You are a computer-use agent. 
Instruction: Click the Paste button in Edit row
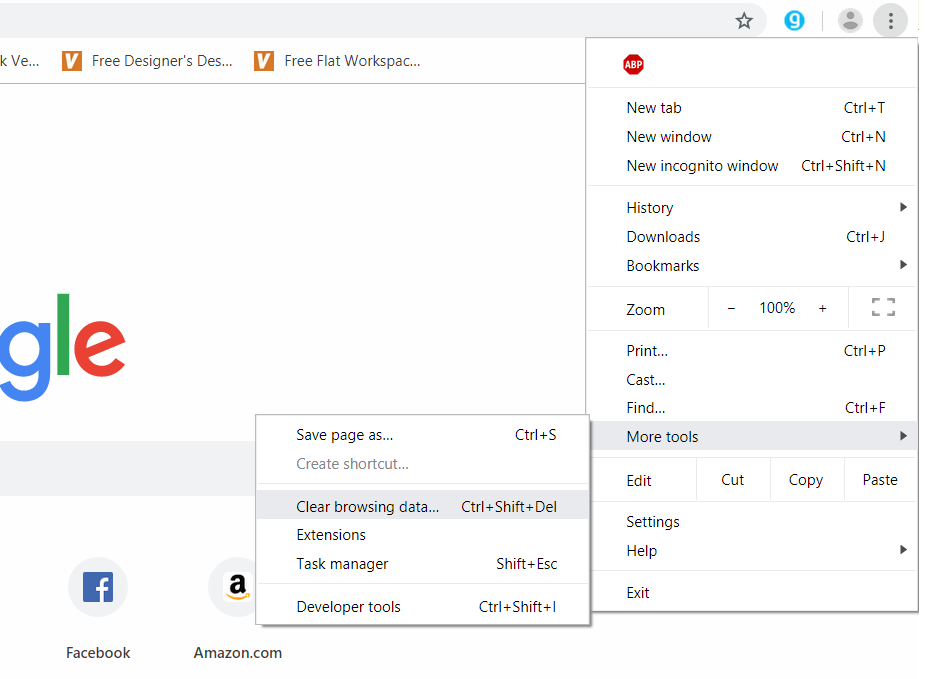880,480
